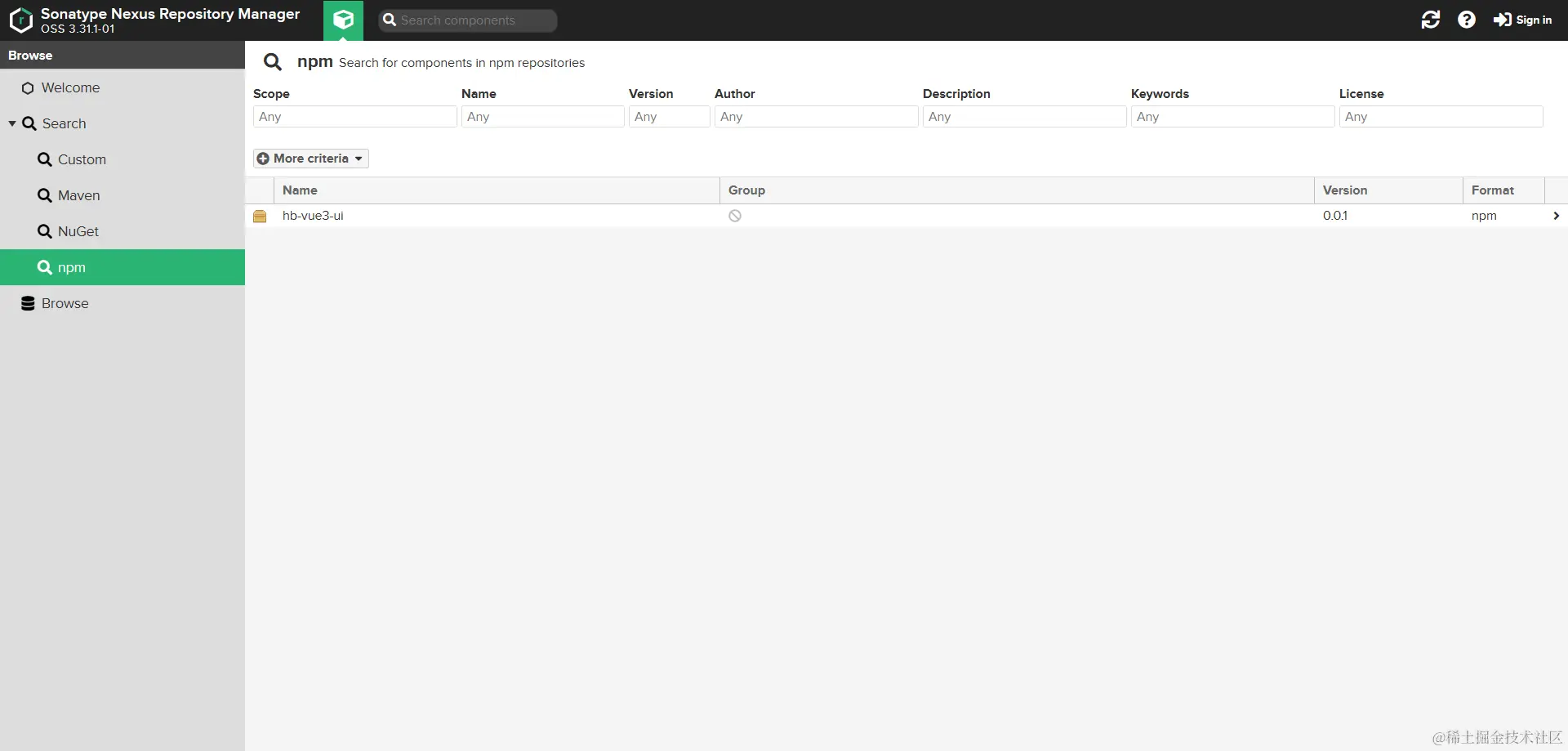The height and width of the screenshot is (751, 1568).
Task: Sort results by Group column header
Action: pyautogui.click(x=1017, y=190)
